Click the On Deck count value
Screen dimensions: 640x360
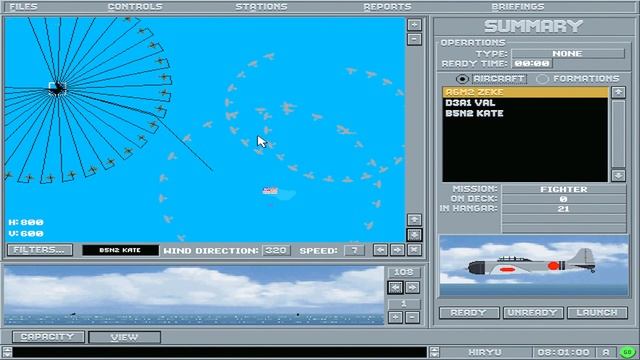tap(564, 199)
